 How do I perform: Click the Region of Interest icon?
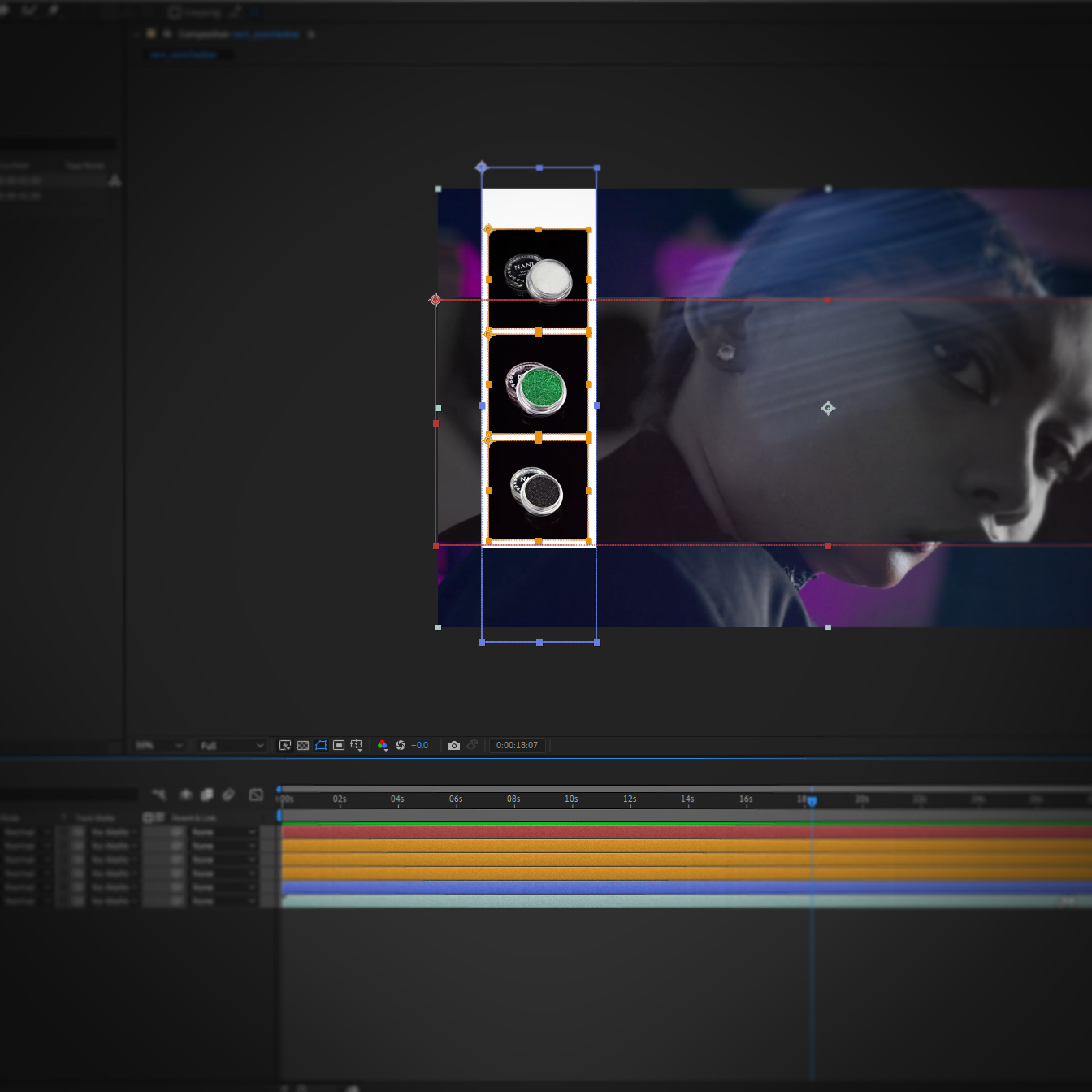tap(339, 745)
